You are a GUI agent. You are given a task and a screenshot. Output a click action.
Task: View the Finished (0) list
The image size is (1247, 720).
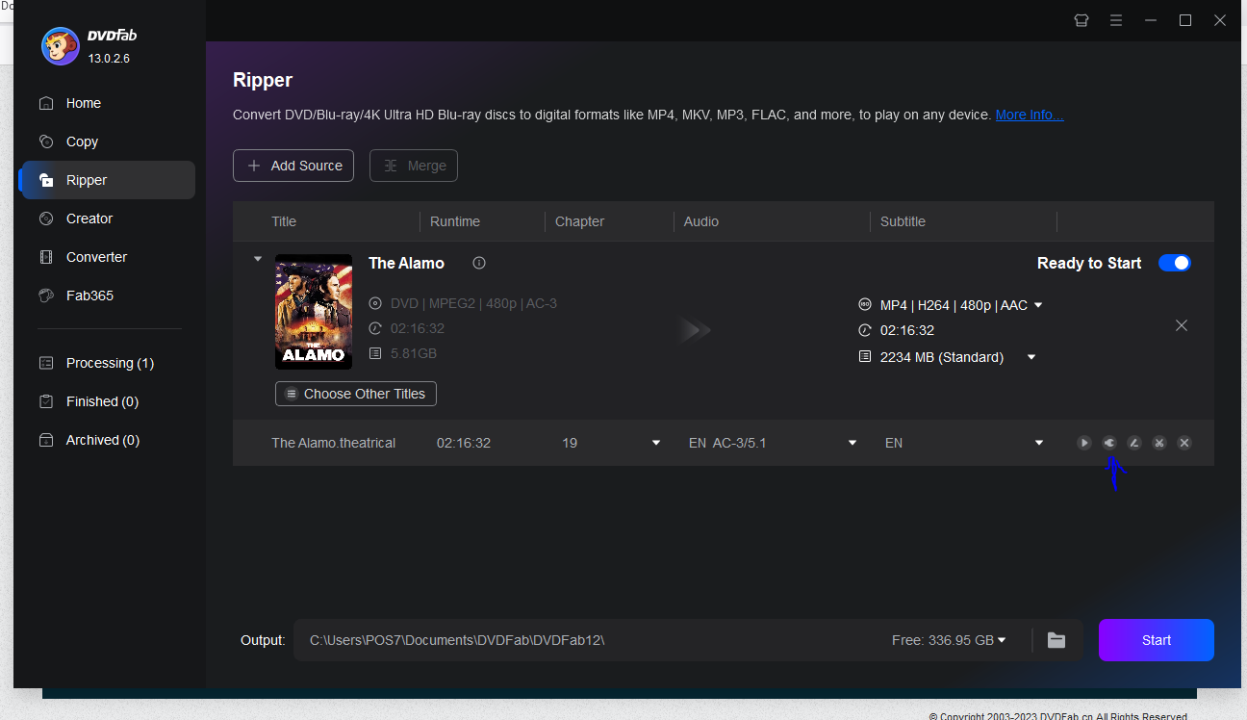click(107, 401)
